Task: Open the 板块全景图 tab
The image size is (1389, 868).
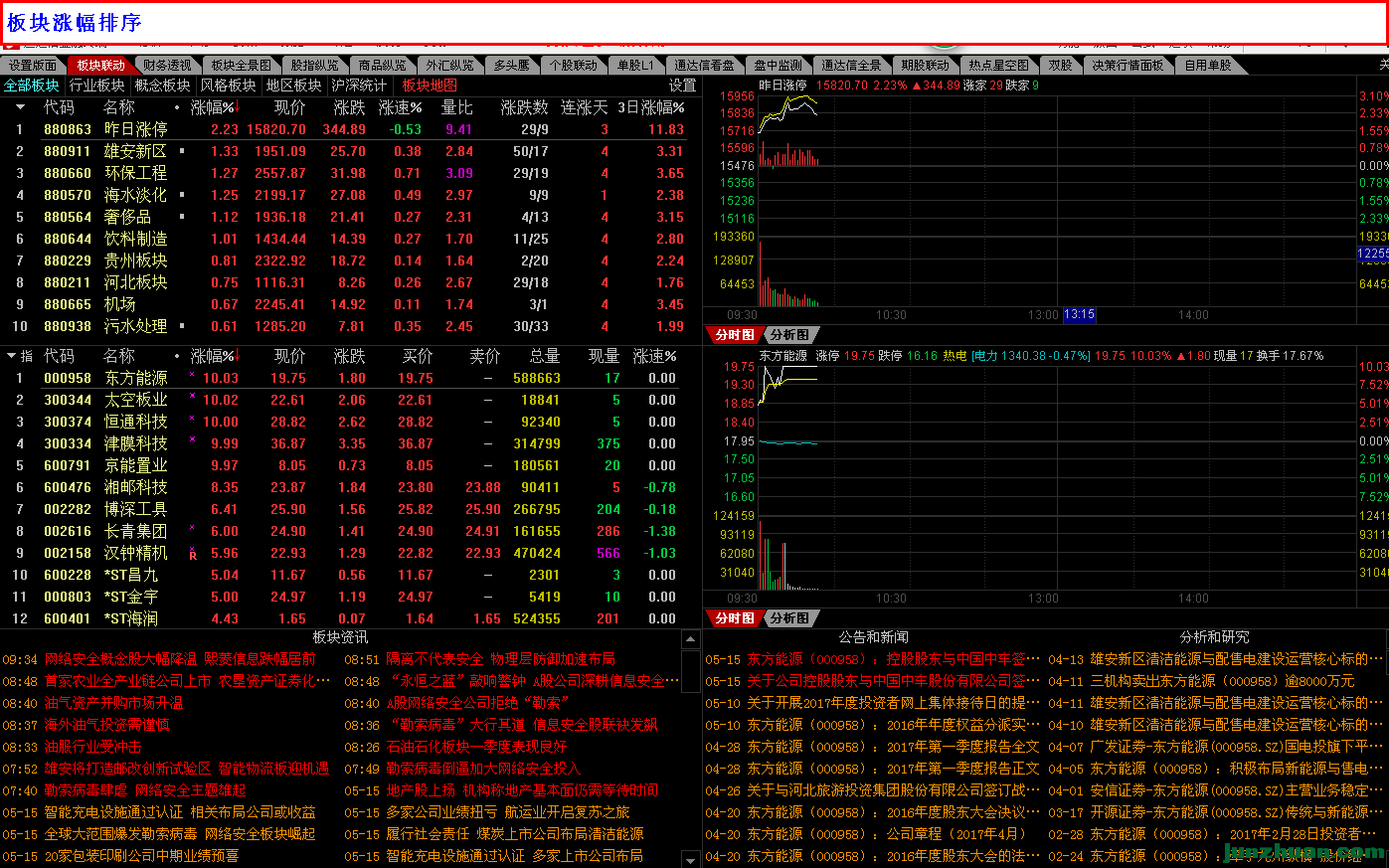Action: click(240, 65)
